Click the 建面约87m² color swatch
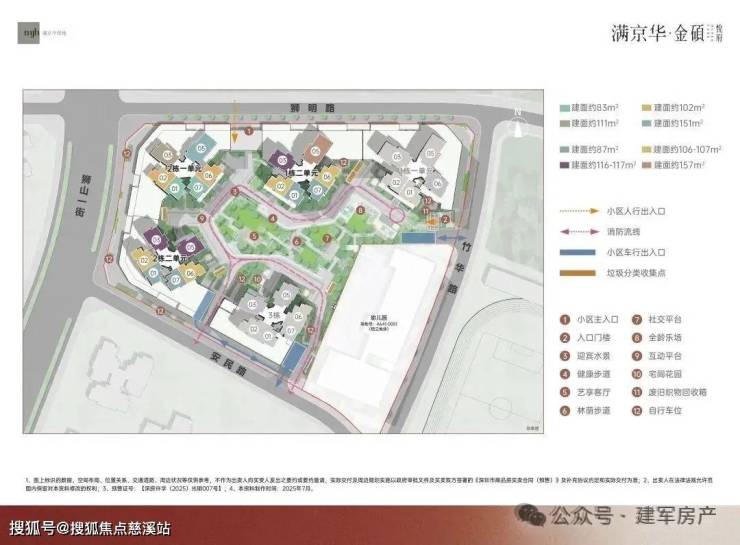 click(x=564, y=150)
